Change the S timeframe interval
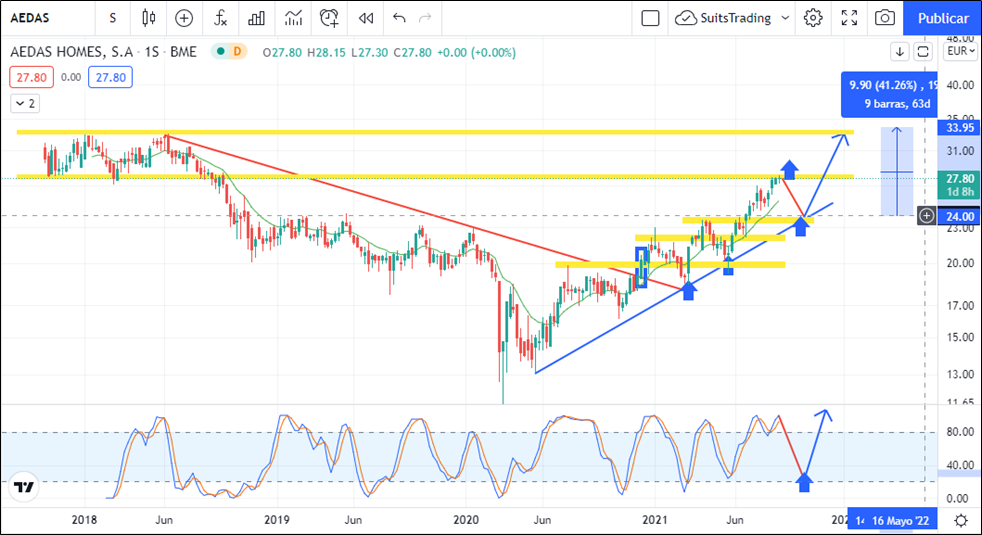The image size is (982, 535). [113, 18]
